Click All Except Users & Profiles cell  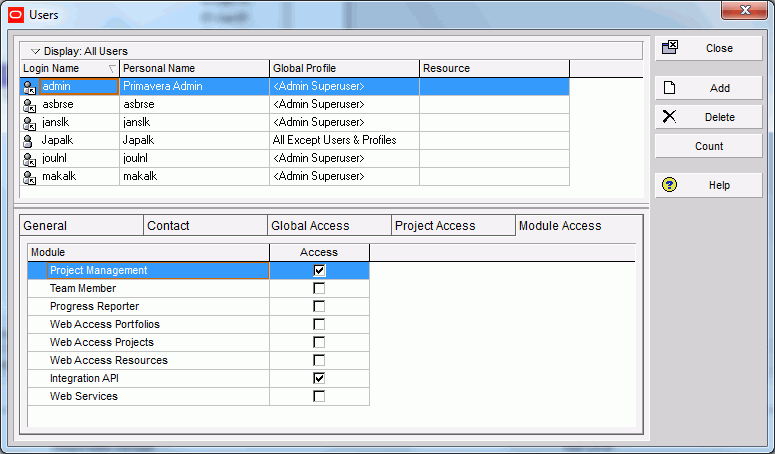click(344, 140)
